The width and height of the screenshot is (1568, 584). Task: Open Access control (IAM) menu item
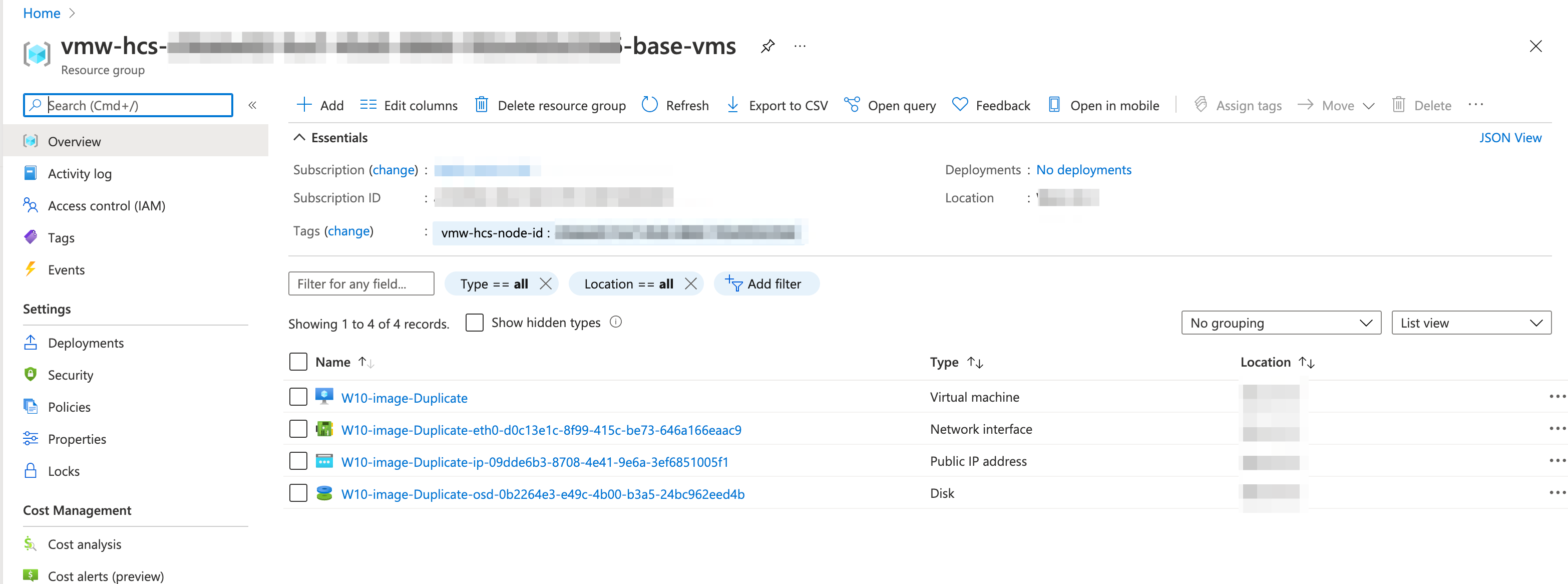(107, 206)
